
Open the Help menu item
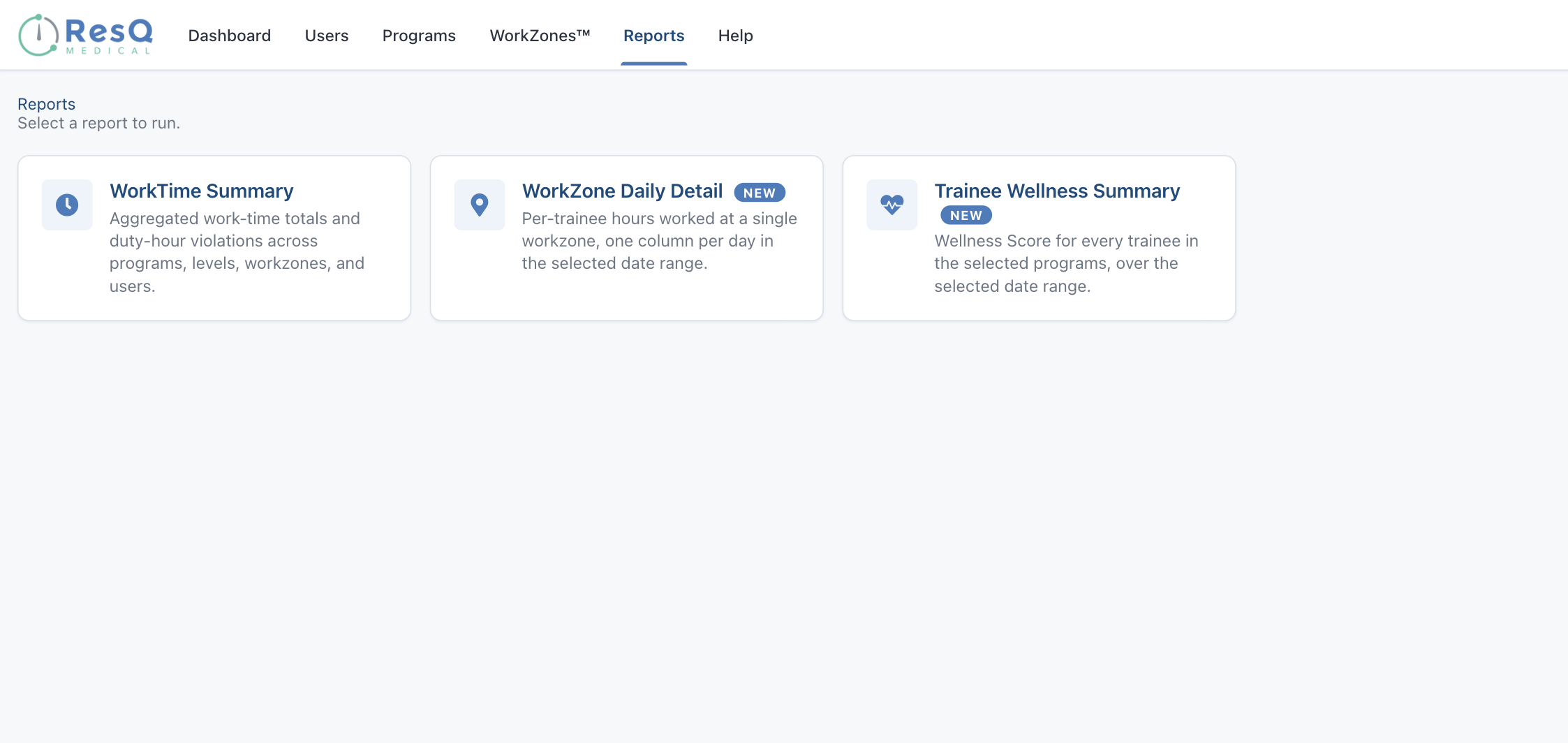click(x=736, y=36)
